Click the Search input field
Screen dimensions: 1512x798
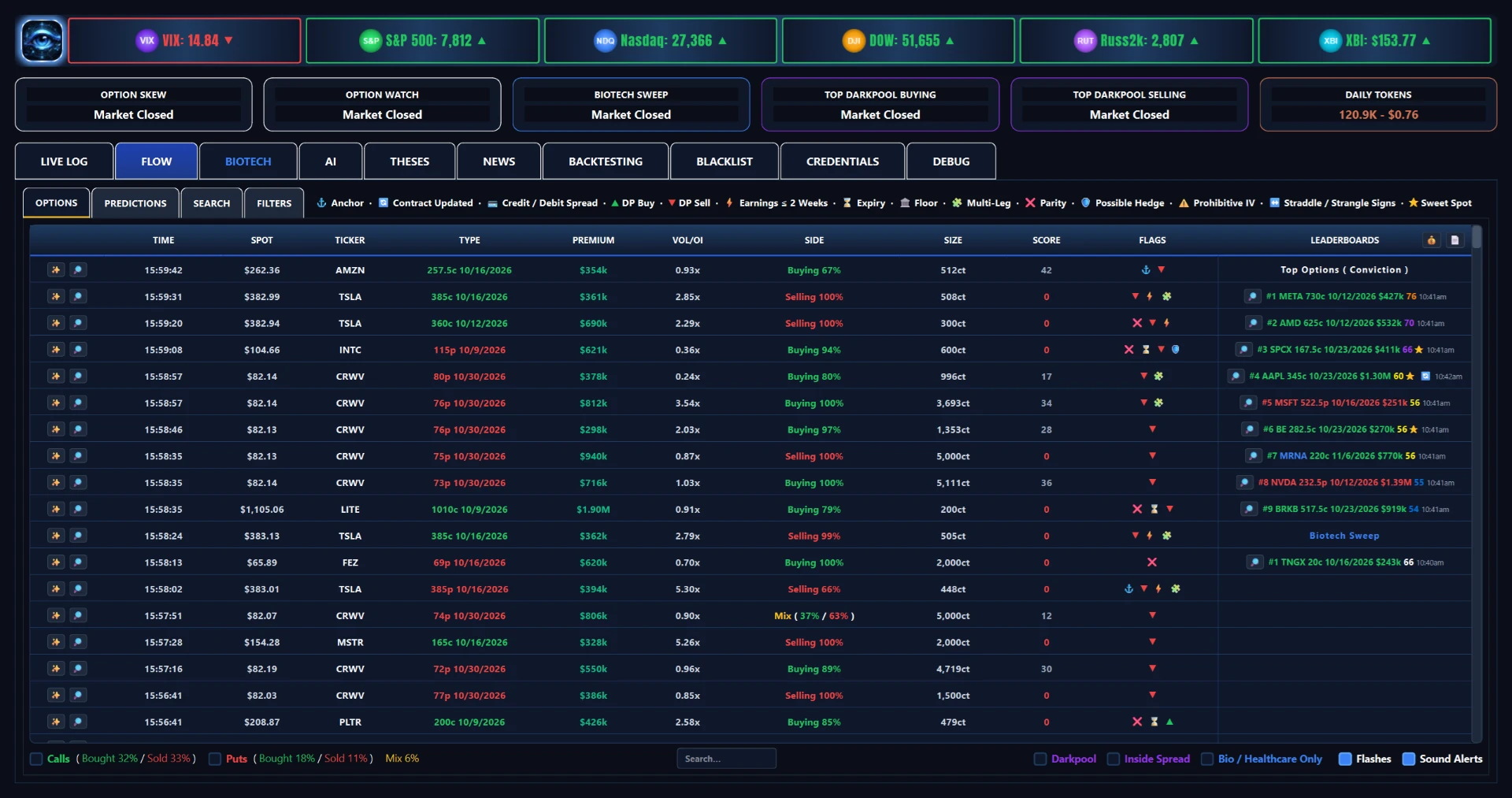[726, 759]
